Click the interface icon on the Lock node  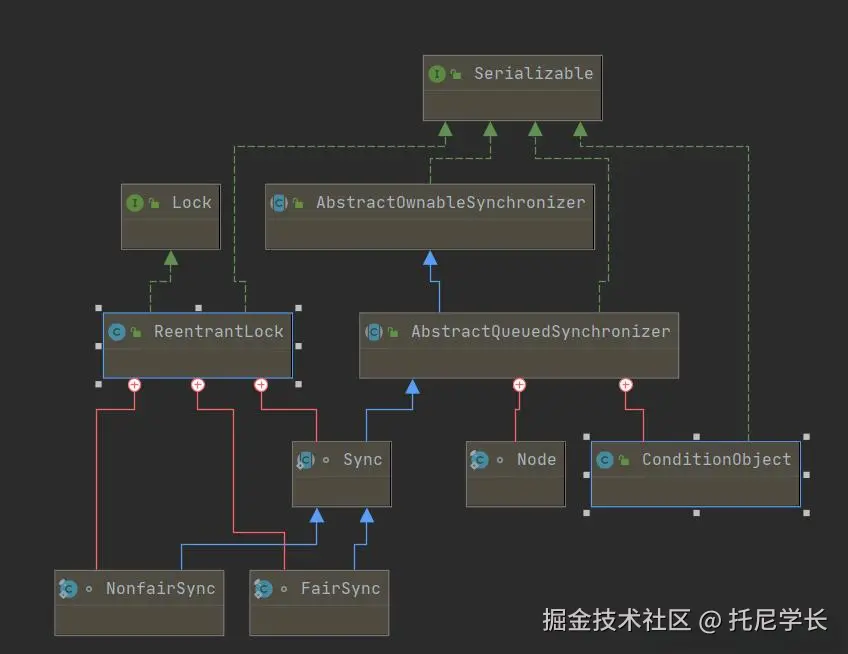pyautogui.click(x=134, y=202)
